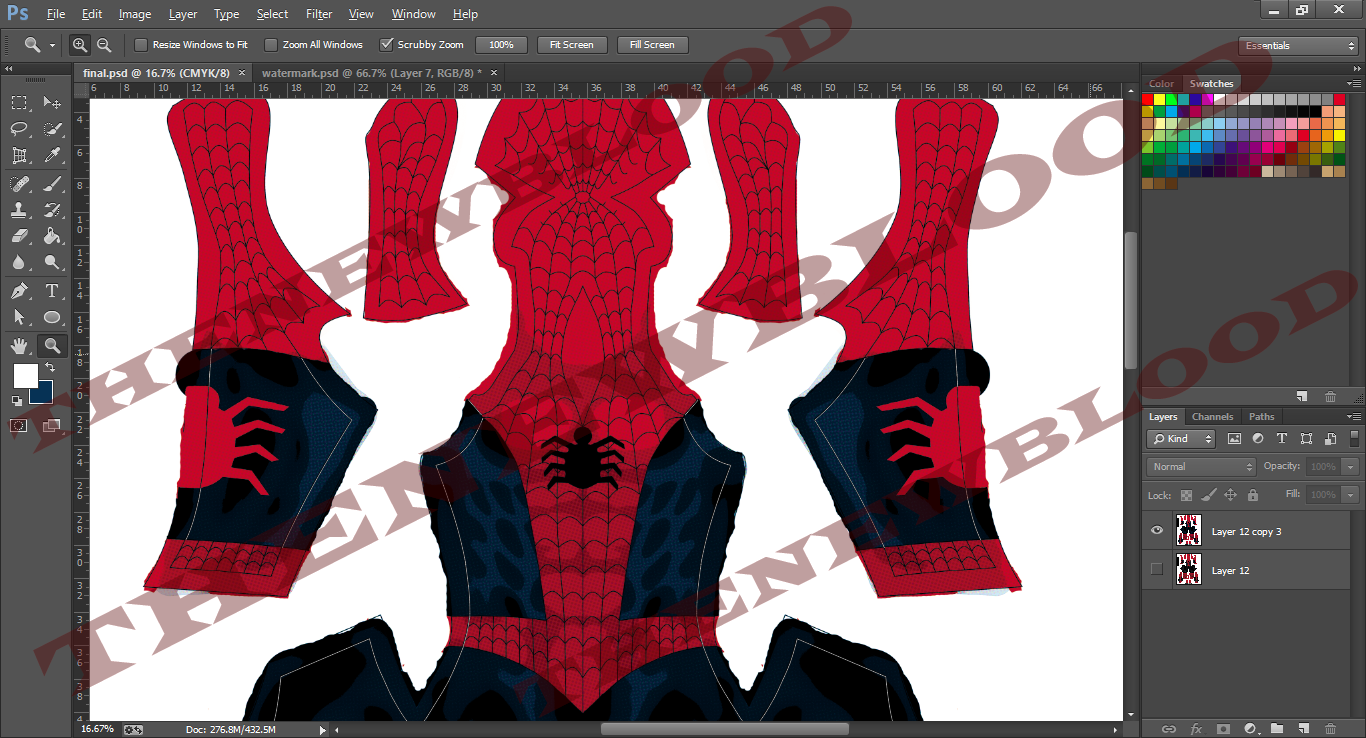
Task: Select the Paint Bucket tool
Action: pos(52,237)
